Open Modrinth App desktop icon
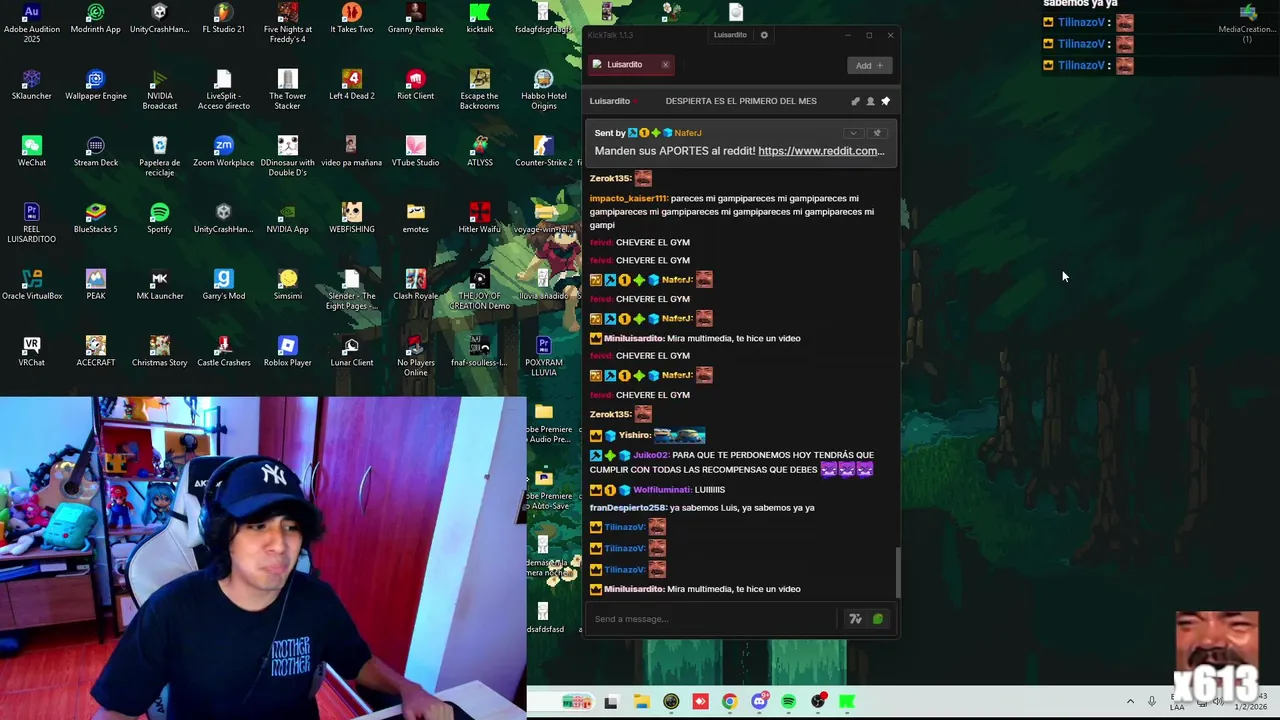The image size is (1280, 720). pyautogui.click(x=95, y=19)
